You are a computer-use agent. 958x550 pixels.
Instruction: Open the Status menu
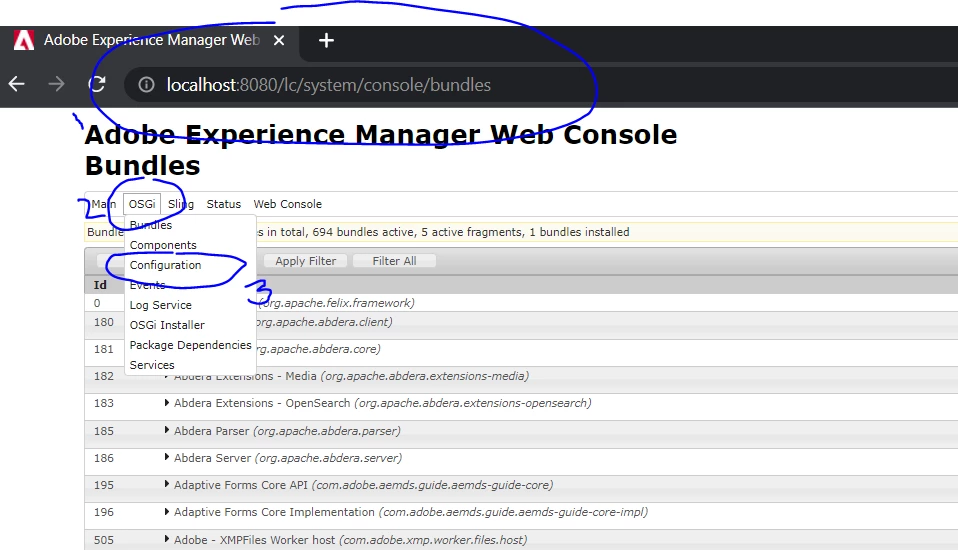coord(224,204)
